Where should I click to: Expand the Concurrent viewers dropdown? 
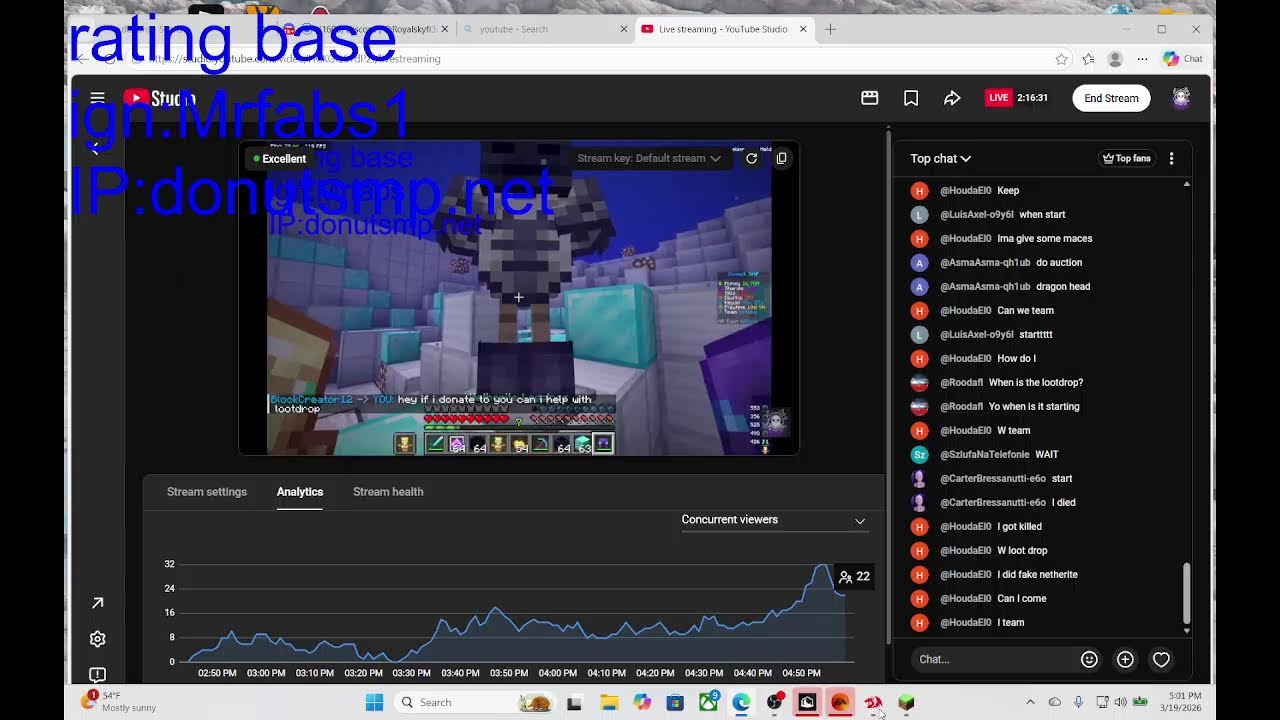[x=773, y=520]
